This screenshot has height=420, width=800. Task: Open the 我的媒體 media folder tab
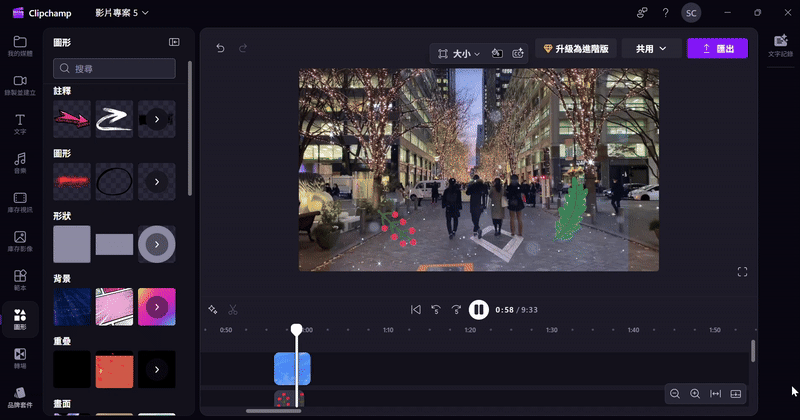pos(20,46)
